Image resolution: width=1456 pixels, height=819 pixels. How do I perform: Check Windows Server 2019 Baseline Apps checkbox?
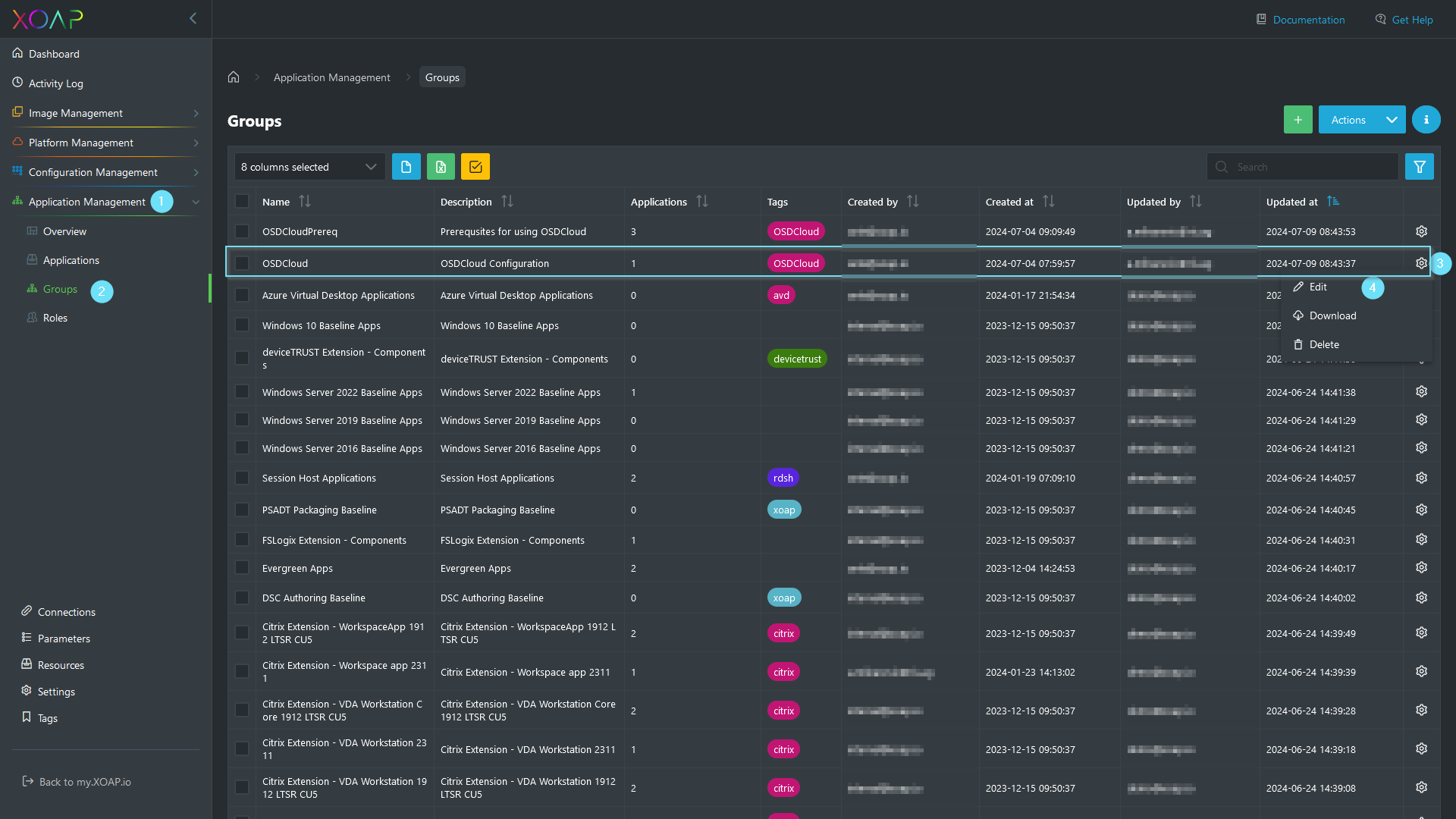[242, 420]
